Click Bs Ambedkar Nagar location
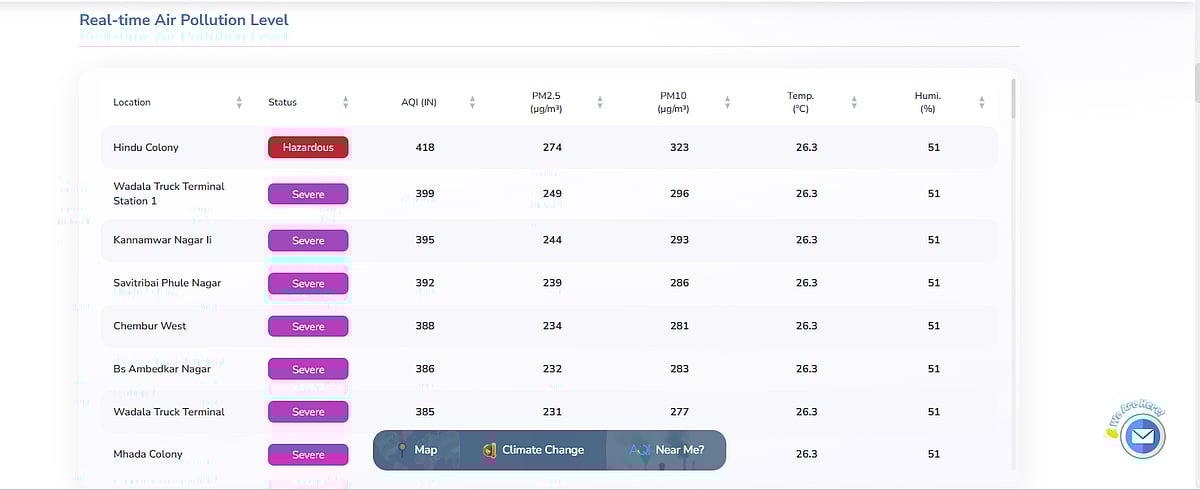The image size is (1200, 490). click(161, 369)
